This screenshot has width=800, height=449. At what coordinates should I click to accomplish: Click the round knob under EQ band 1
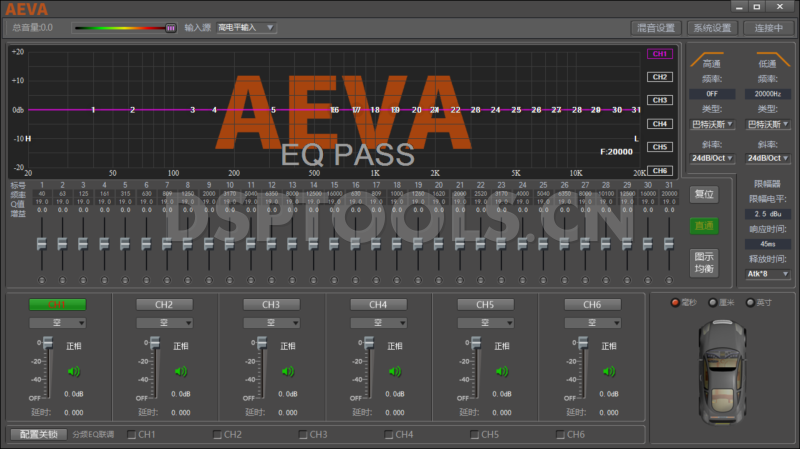tap(42, 280)
